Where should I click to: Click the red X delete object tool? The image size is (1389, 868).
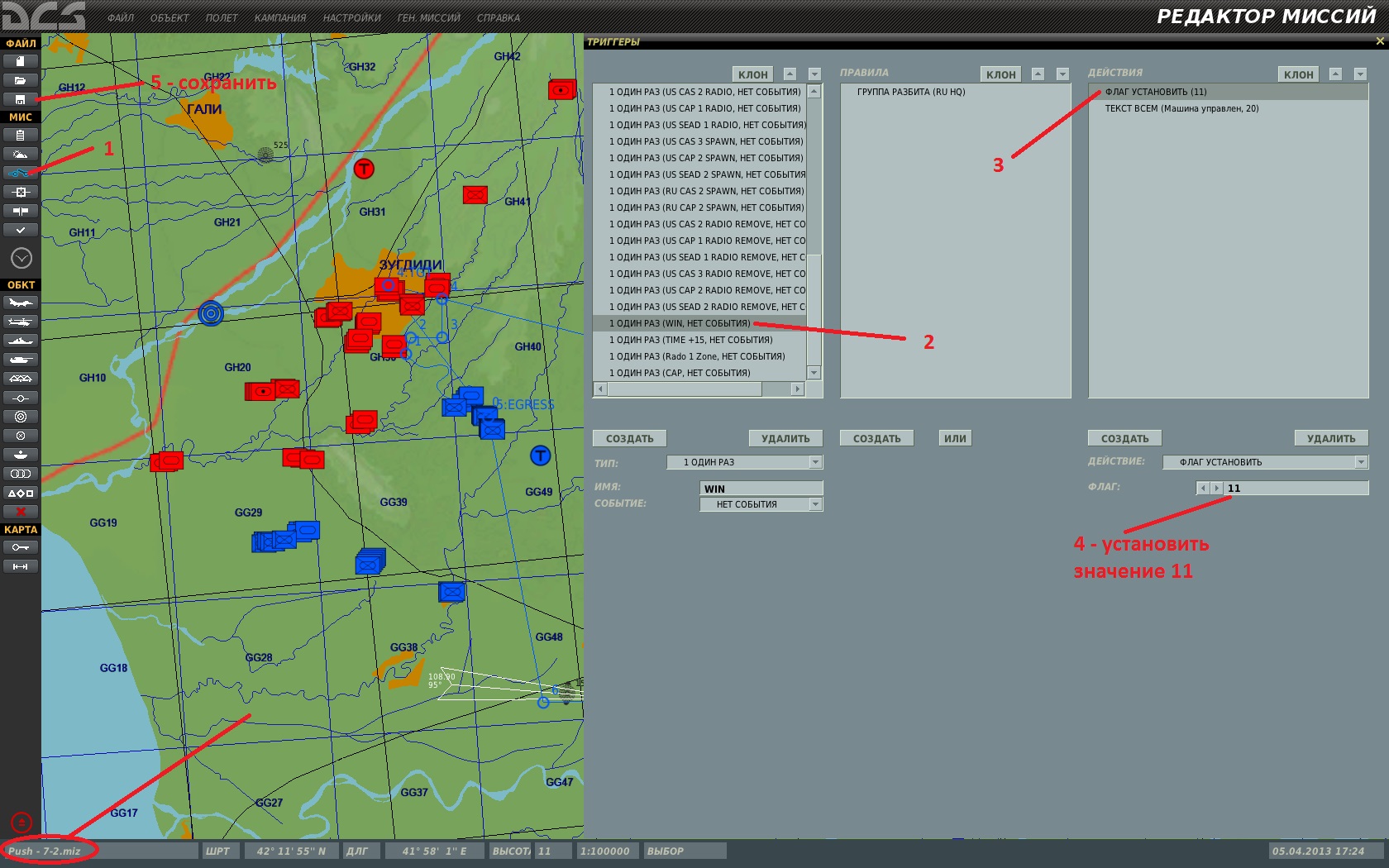(21, 512)
